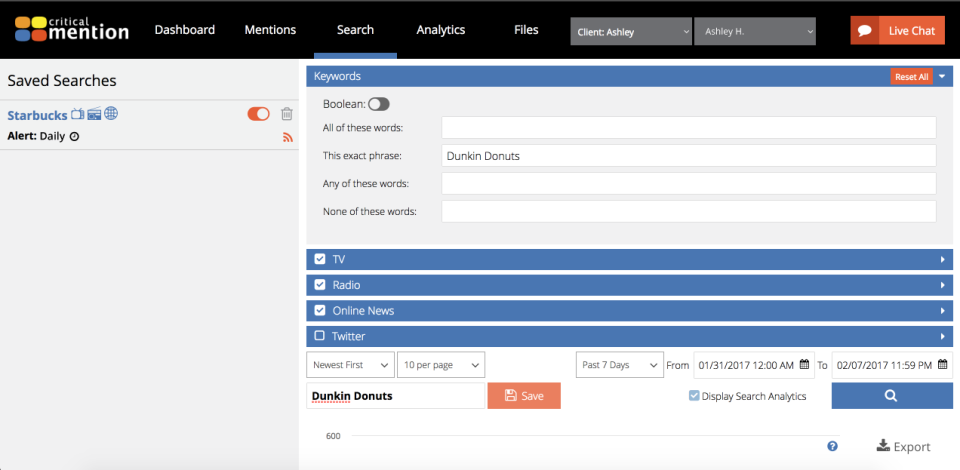This screenshot has width=960, height=470.
Task: Click the All of these words field
Action: [689, 127]
